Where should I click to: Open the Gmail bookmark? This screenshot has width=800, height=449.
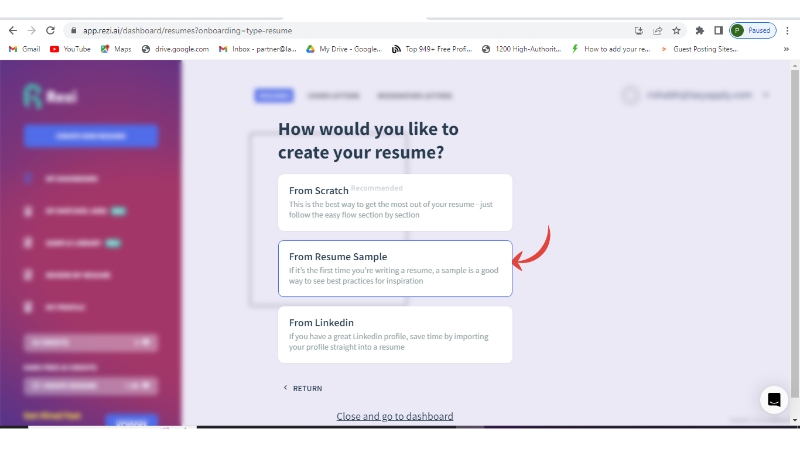24,48
